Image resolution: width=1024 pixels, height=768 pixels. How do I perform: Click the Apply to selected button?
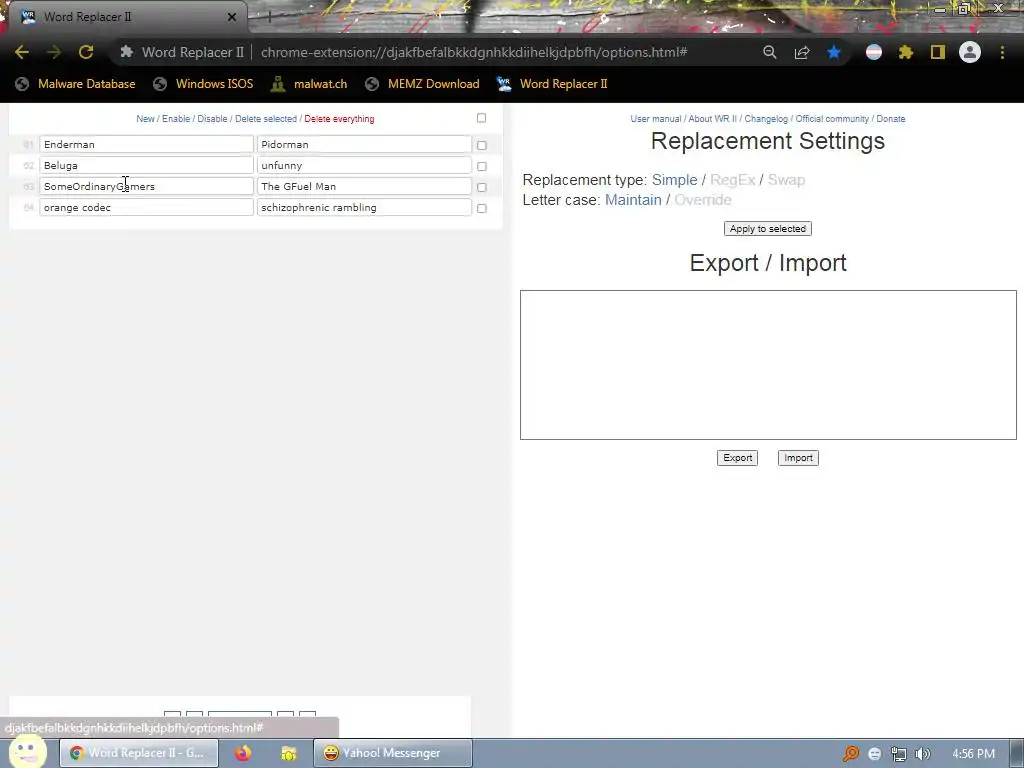(768, 229)
